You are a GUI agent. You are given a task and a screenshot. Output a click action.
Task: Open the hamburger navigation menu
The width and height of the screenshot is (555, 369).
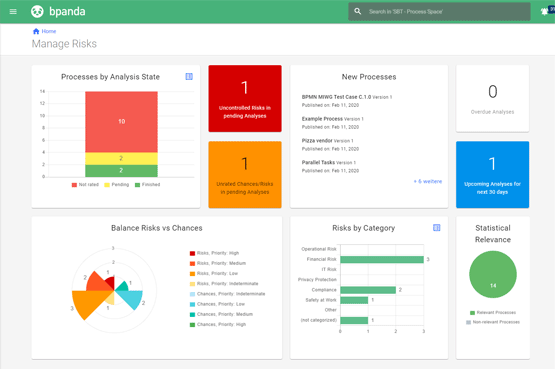click(x=13, y=12)
